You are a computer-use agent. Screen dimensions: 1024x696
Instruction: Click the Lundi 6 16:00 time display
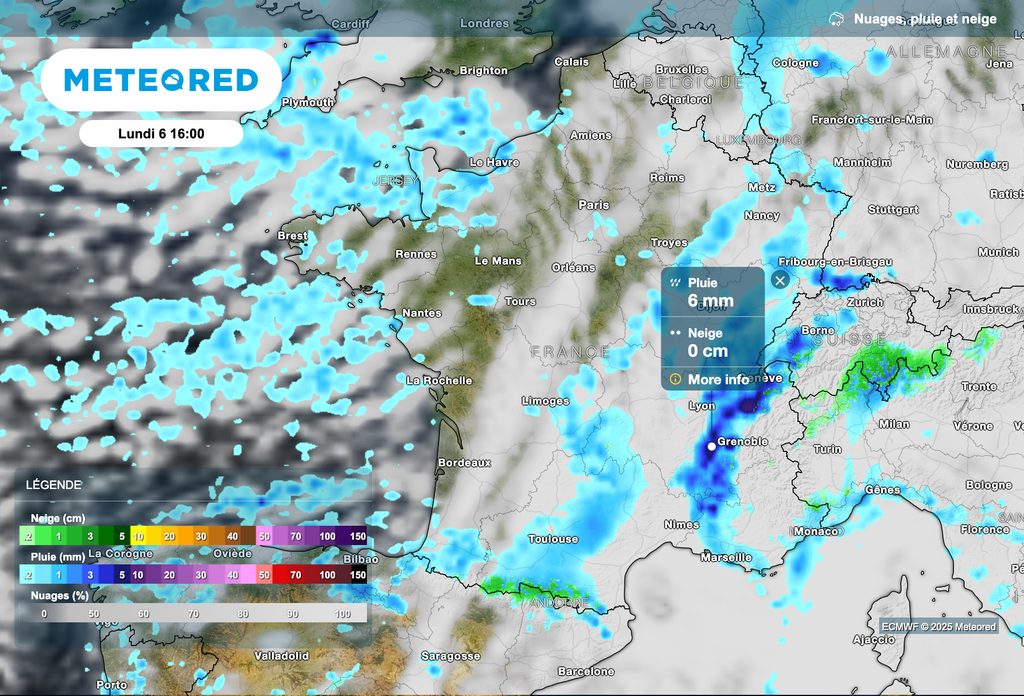click(x=160, y=132)
